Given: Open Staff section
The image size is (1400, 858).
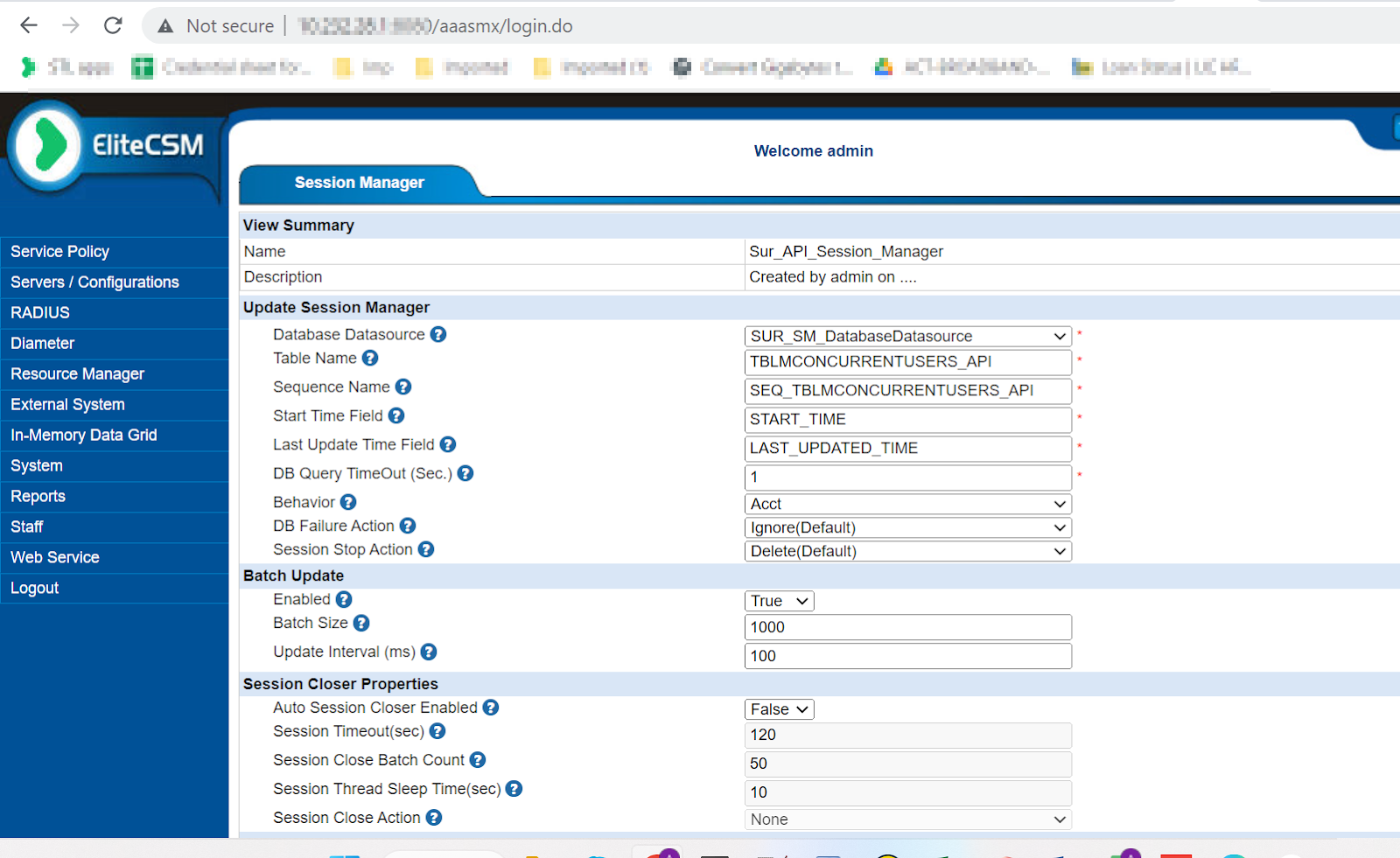Looking at the screenshot, I should [x=114, y=527].
